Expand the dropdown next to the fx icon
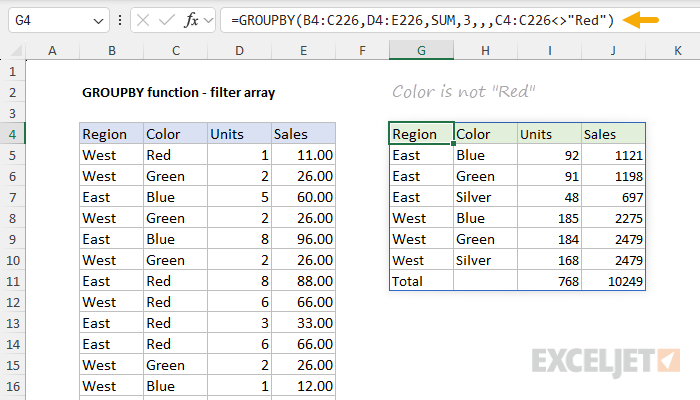Image resolution: width=700 pixels, height=400 pixels. (208, 20)
